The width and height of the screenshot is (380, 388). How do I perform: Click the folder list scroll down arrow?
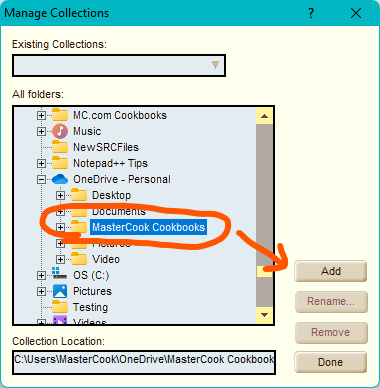[x=265, y=315]
